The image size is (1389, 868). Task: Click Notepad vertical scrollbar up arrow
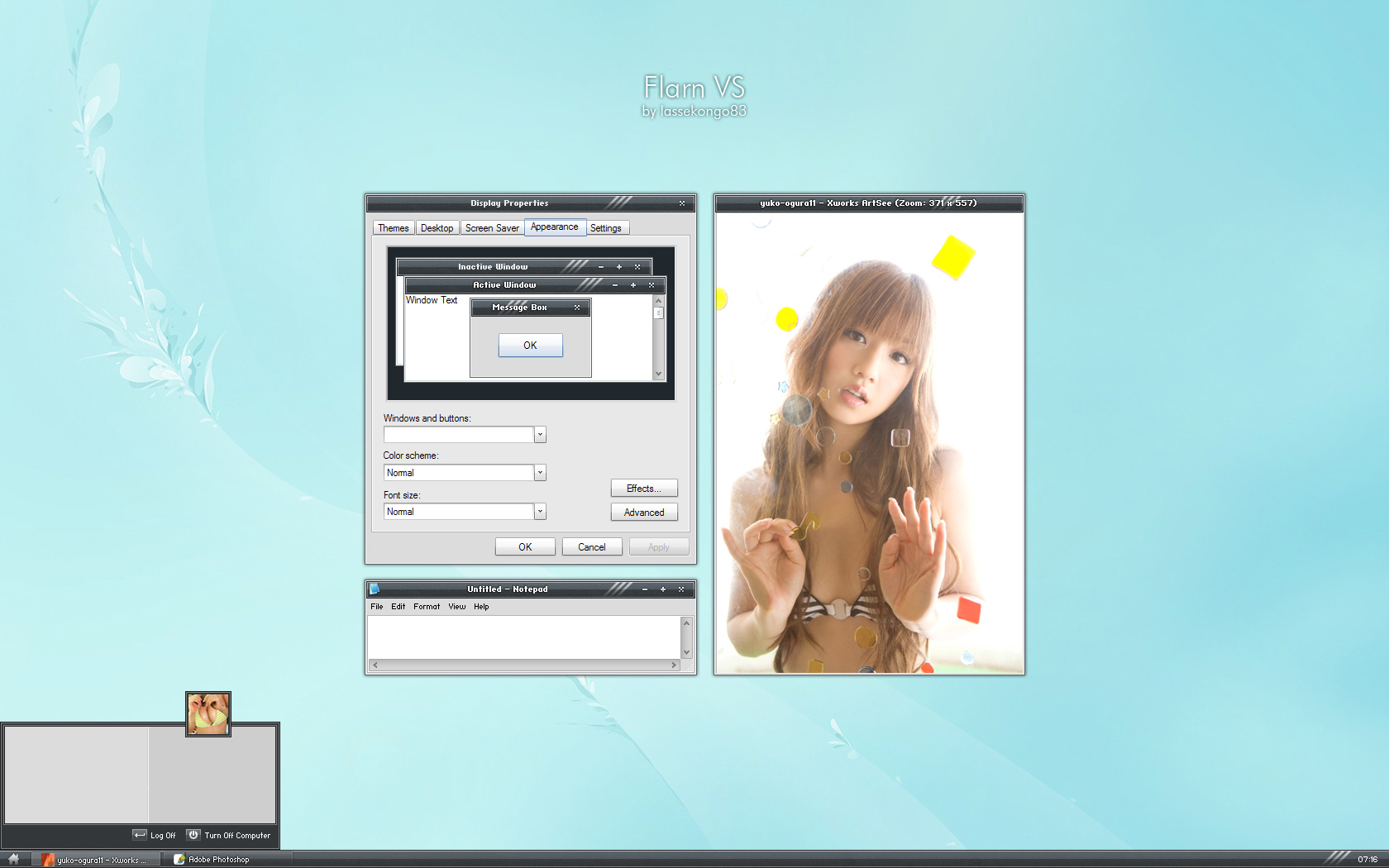click(686, 622)
